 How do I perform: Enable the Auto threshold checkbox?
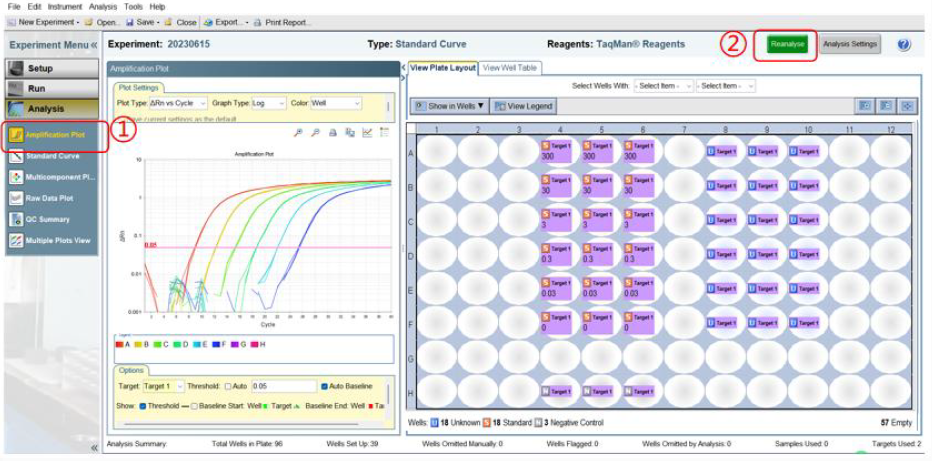pos(229,386)
